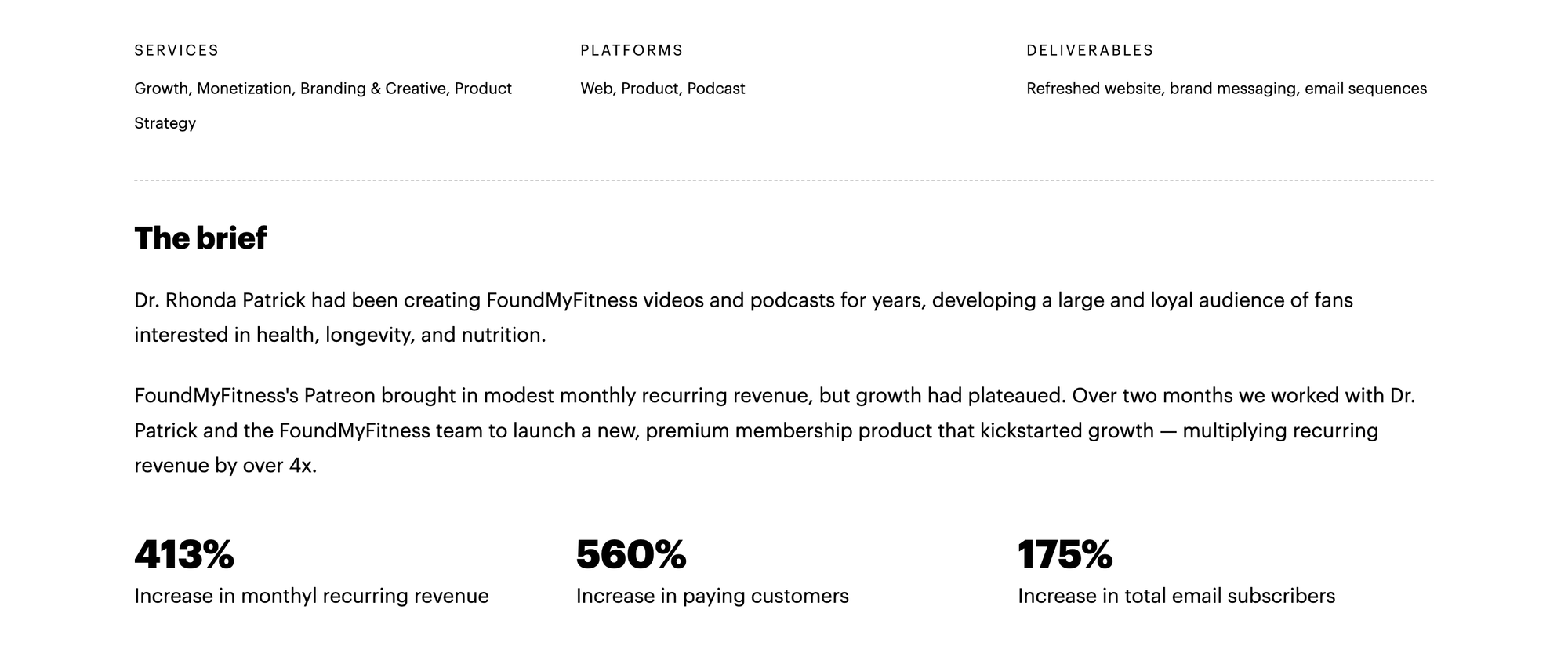Click 'Increase in total email subscribers' caption
The image size is (1568, 664).
1176,596
